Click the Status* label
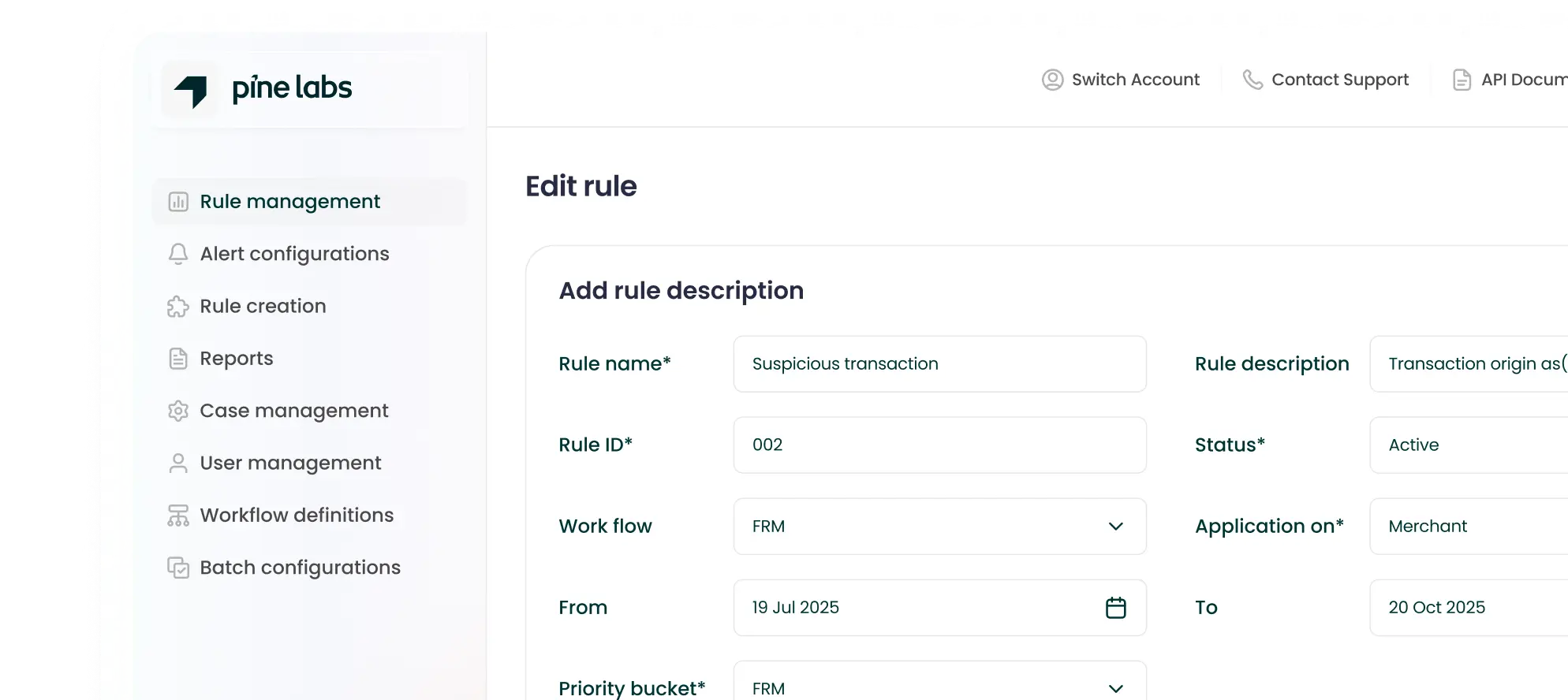This screenshot has height=700, width=1568. tap(1230, 445)
